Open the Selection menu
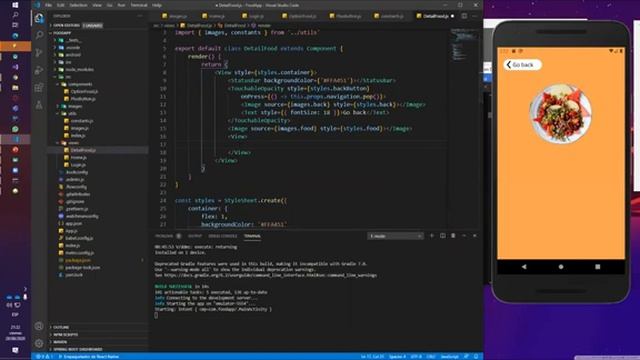Screen dimensions: 640x360 (x=78, y=5)
